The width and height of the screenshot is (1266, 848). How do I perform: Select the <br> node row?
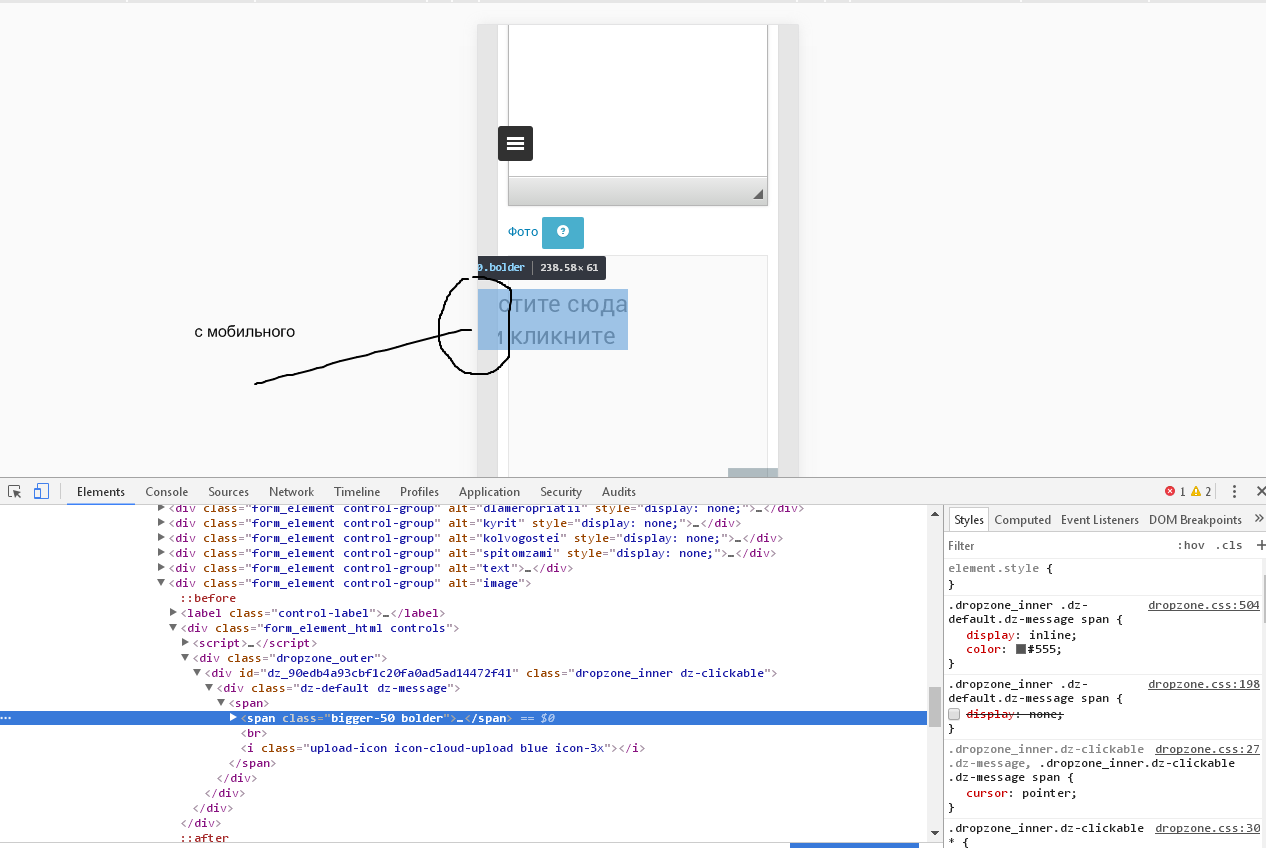point(253,733)
